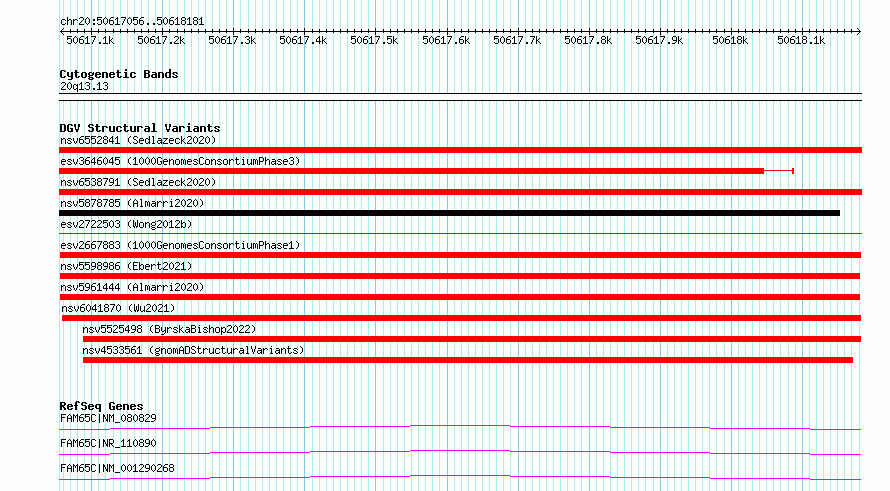Open variant nsv5598986 (Ebert2021) label
Image resolution: width=890 pixels, height=491 pixels.
point(126,266)
